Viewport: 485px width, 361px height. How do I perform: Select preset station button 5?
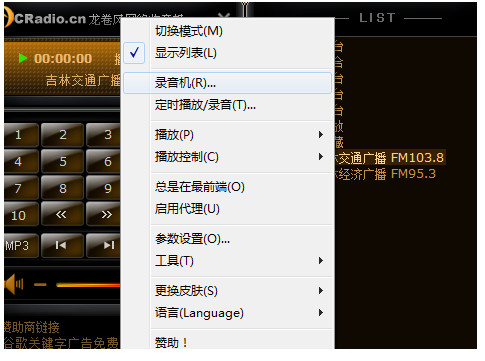[x=62, y=162]
